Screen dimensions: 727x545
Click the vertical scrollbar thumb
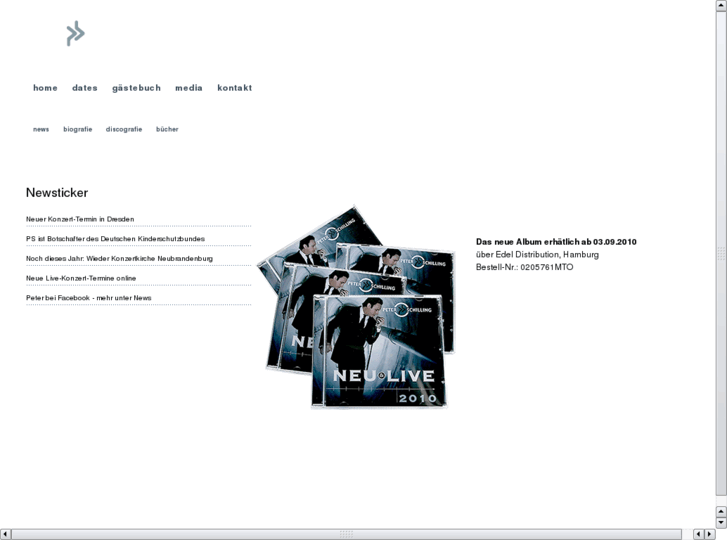point(721,253)
